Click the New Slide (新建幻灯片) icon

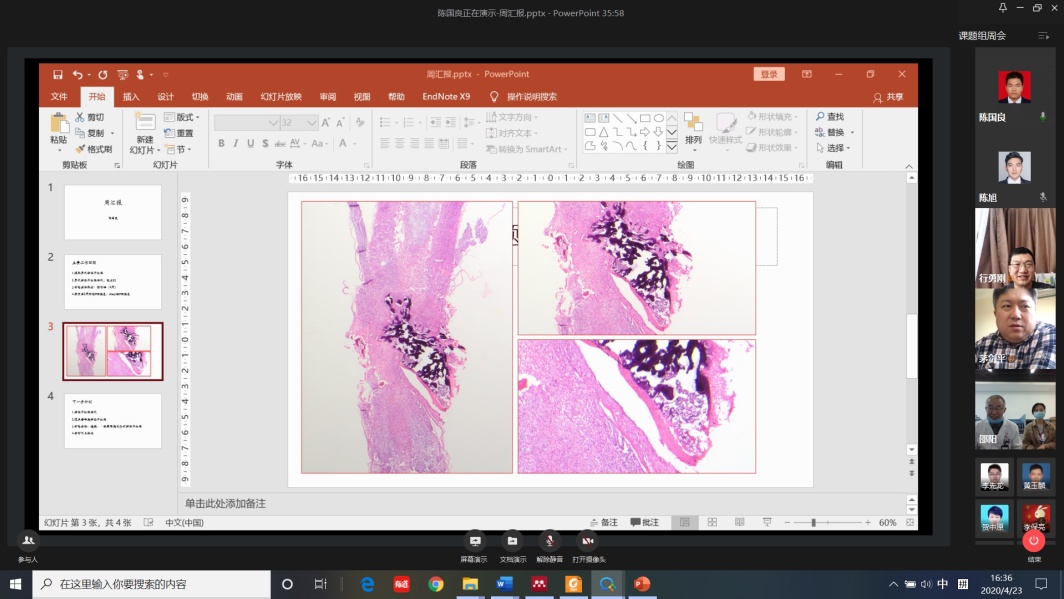(x=145, y=122)
